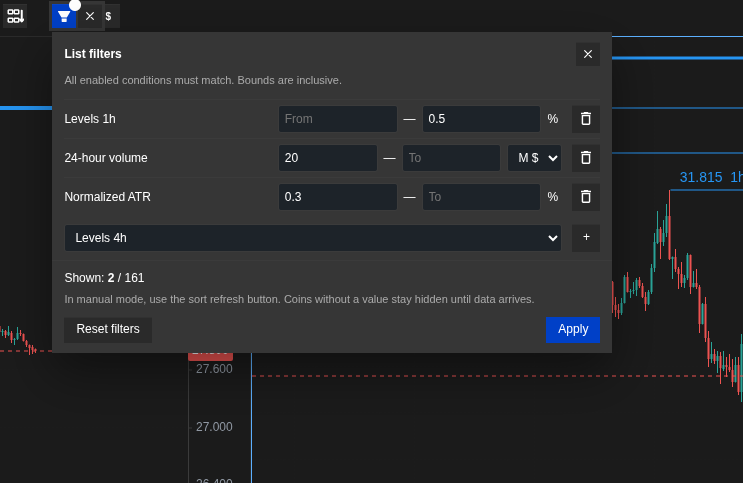Viewport: 743px width, 483px height.
Task: Select the 31.815 1h level label
Action: [711, 177]
